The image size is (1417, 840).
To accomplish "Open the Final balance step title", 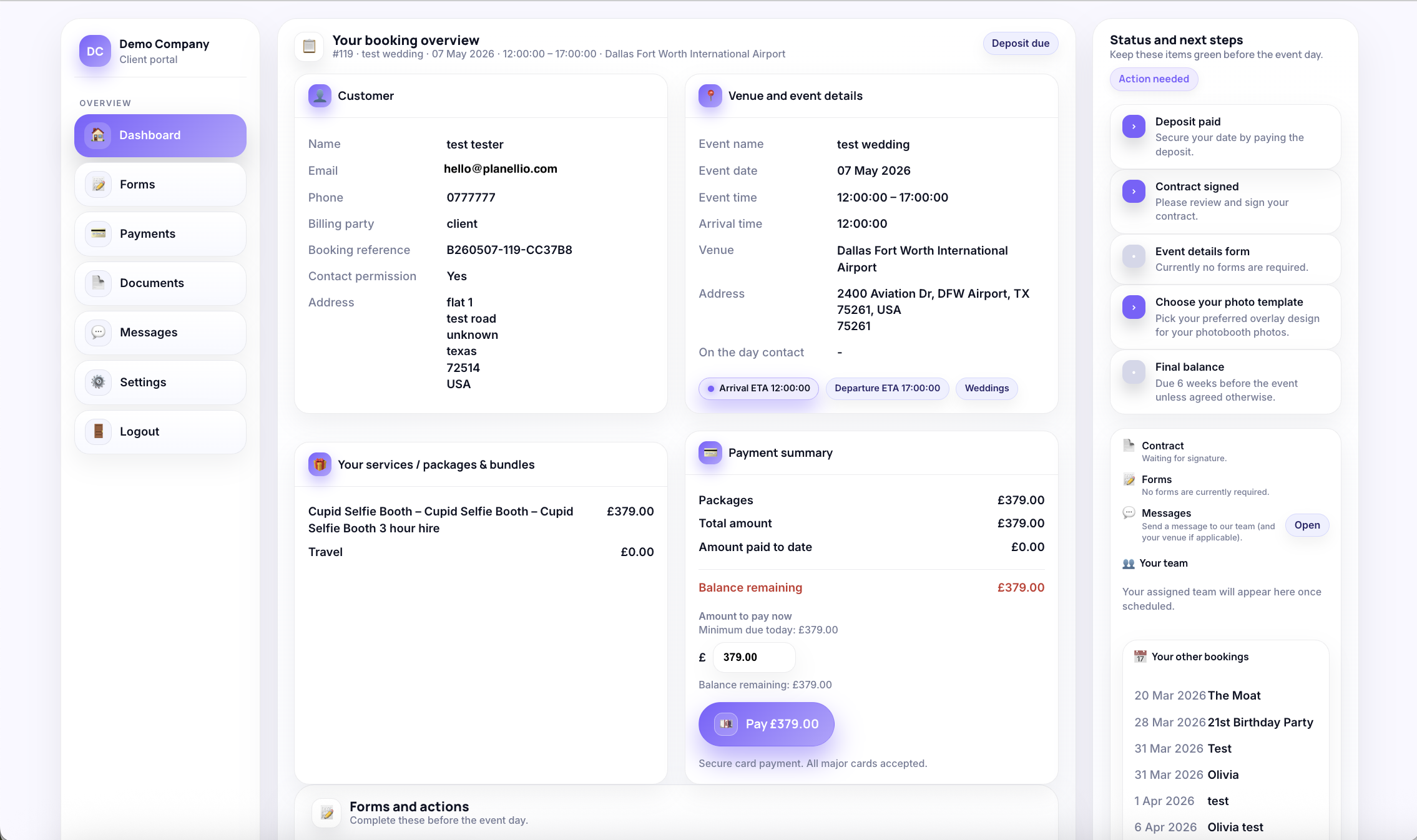I will click(x=1189, y=367).
